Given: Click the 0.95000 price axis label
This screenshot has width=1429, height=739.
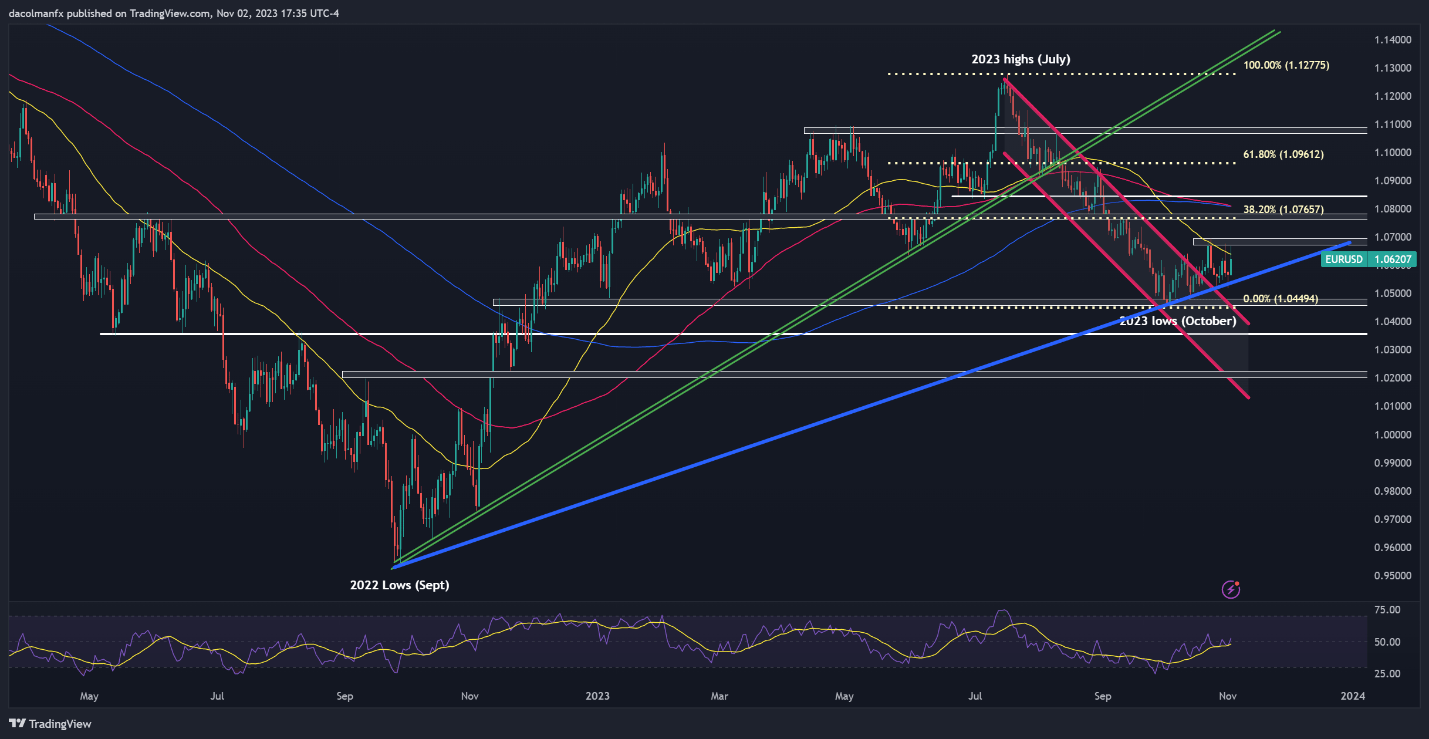Looking at the screenshot, I should 1391,576.
